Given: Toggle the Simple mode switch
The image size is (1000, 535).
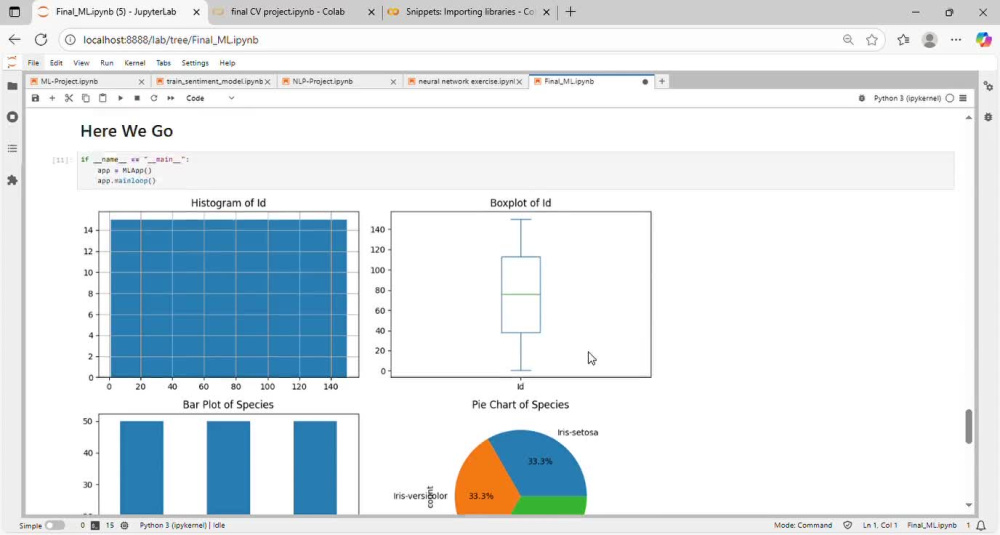Looking at the screenshot, I should point(55,525).
